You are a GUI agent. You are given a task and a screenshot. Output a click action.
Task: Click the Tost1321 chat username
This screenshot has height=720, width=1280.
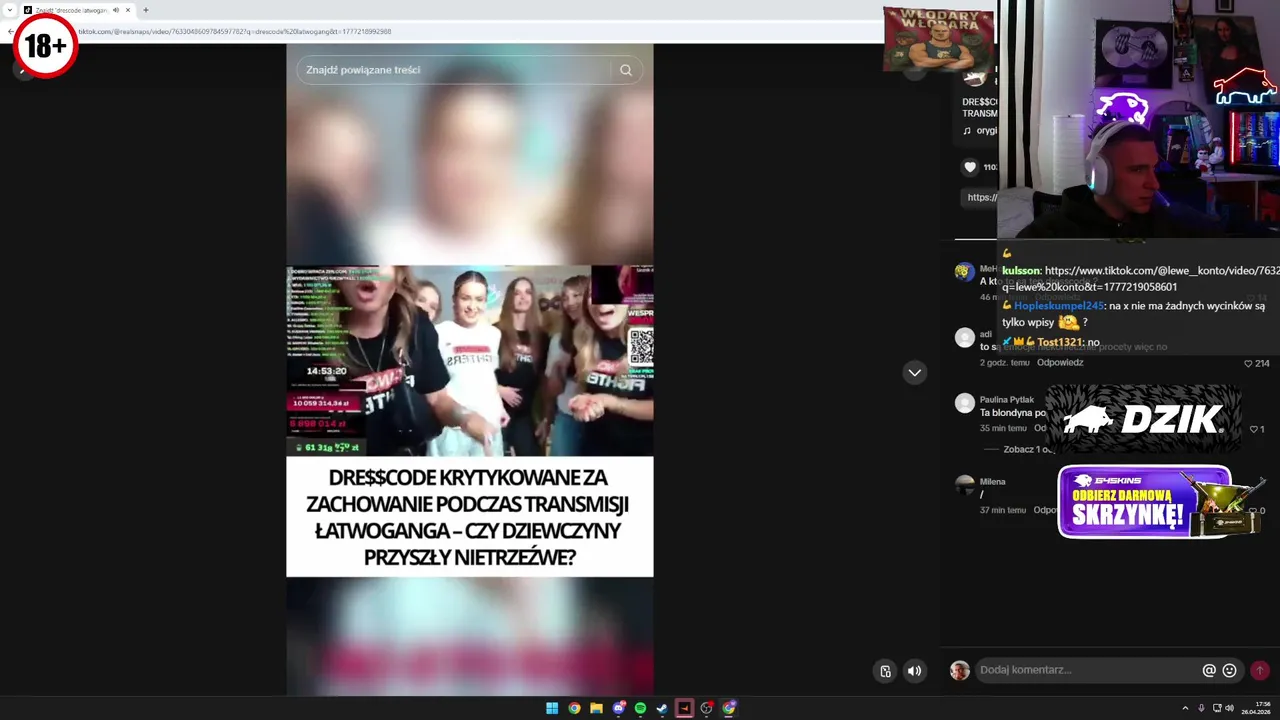[1060, 342]
